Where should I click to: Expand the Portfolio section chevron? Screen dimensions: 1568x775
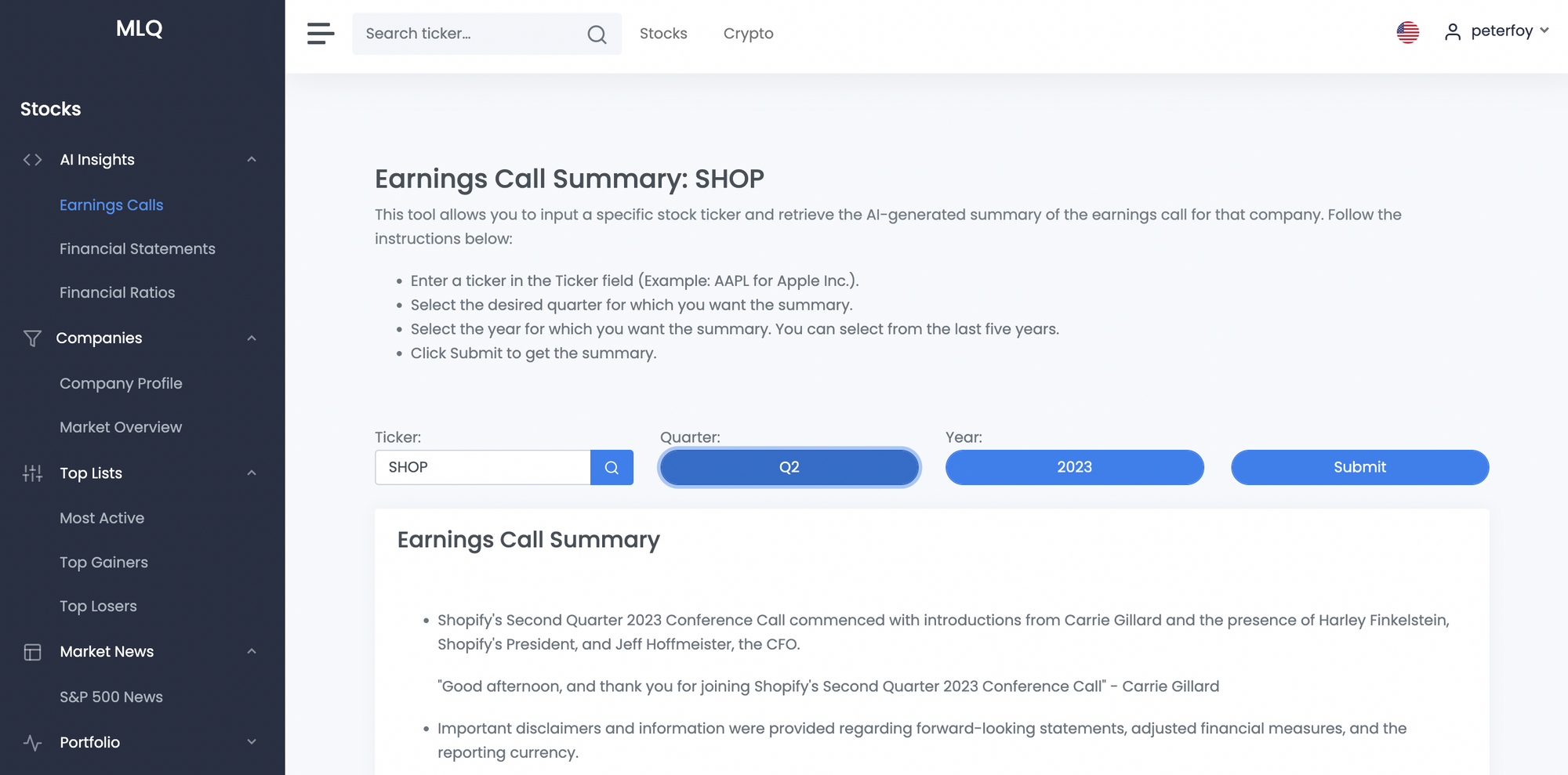pyautogui.click(x=252, y=742)
